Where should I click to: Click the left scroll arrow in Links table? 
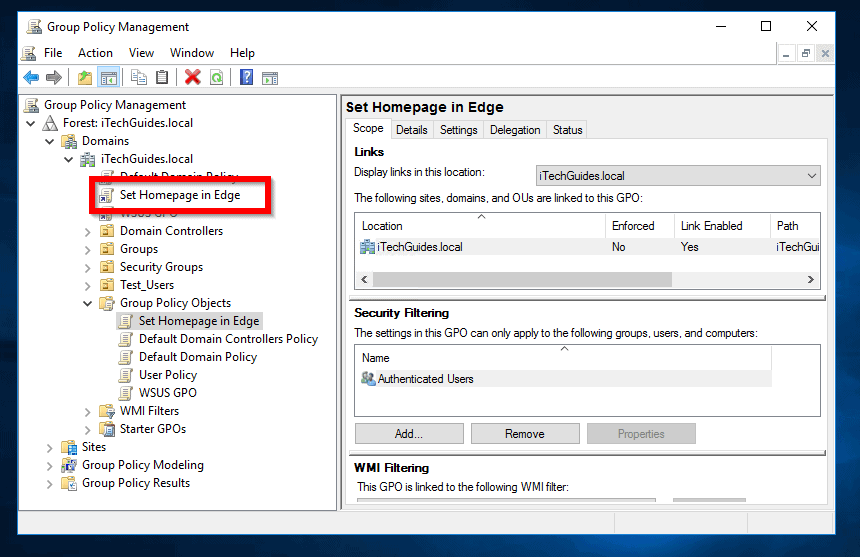click(x=364, y=280)
